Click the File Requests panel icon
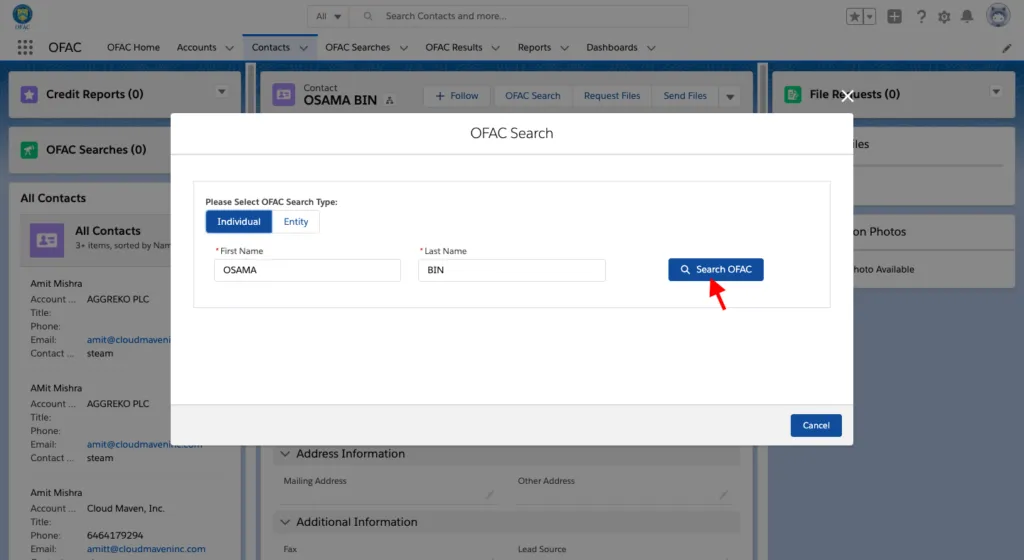This screenshot has width=1024, height=560. pos(793,95)
